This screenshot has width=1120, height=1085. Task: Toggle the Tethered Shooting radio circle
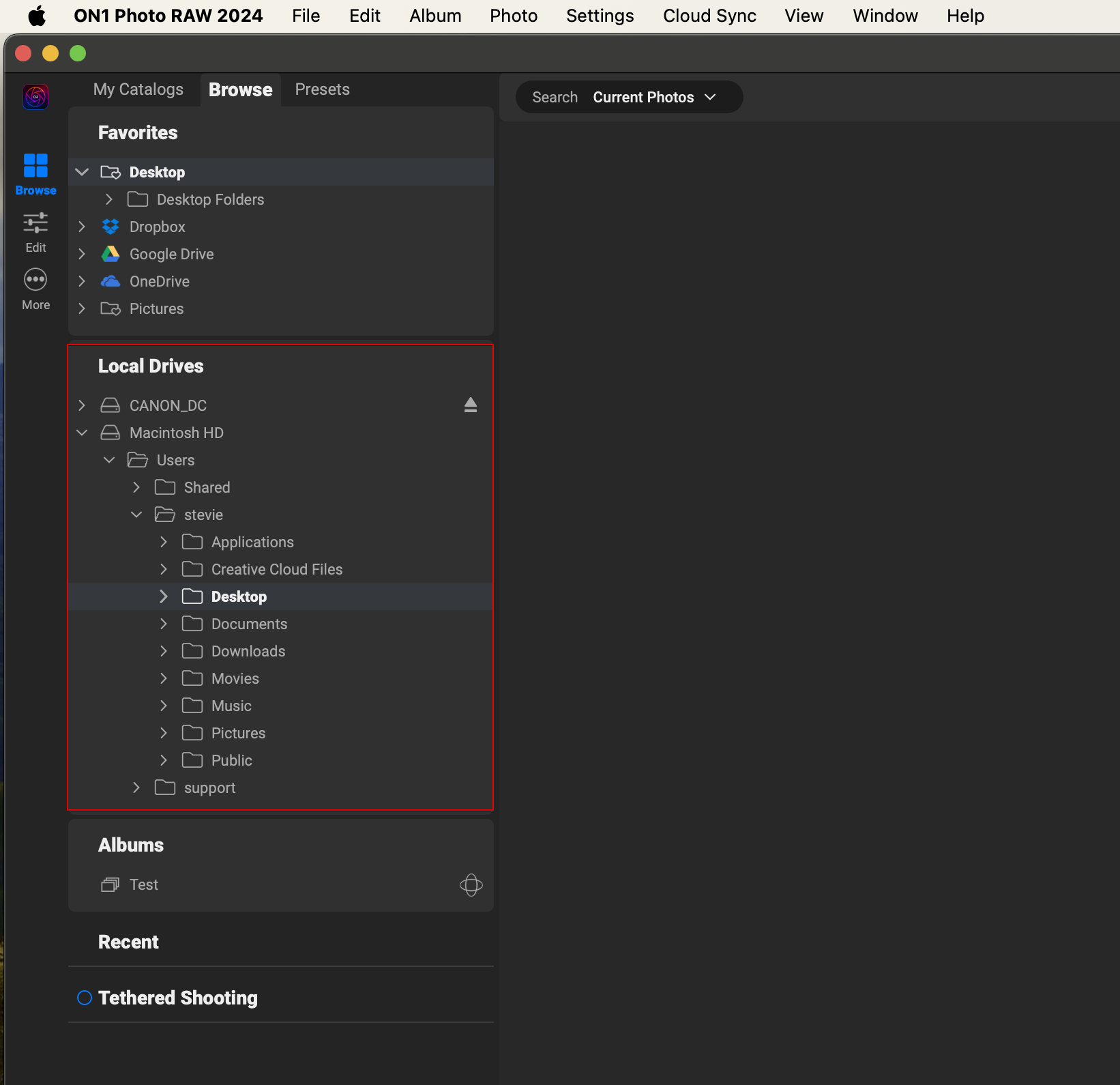[x=85, y=998]
